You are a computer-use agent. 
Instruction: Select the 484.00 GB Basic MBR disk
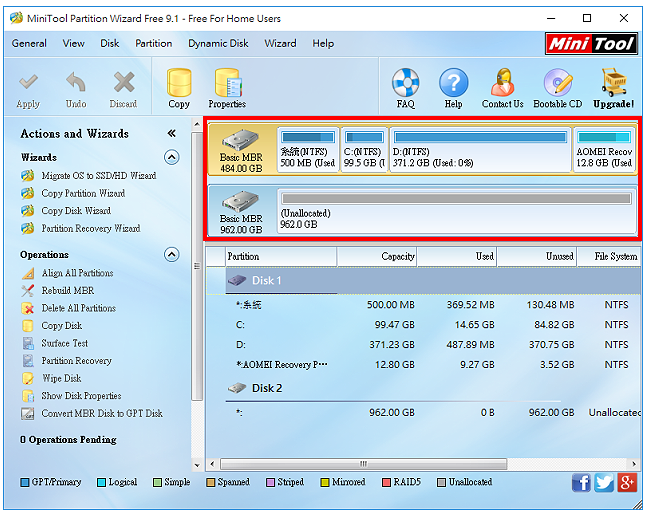pyautogui.click(x=242, y=150)
